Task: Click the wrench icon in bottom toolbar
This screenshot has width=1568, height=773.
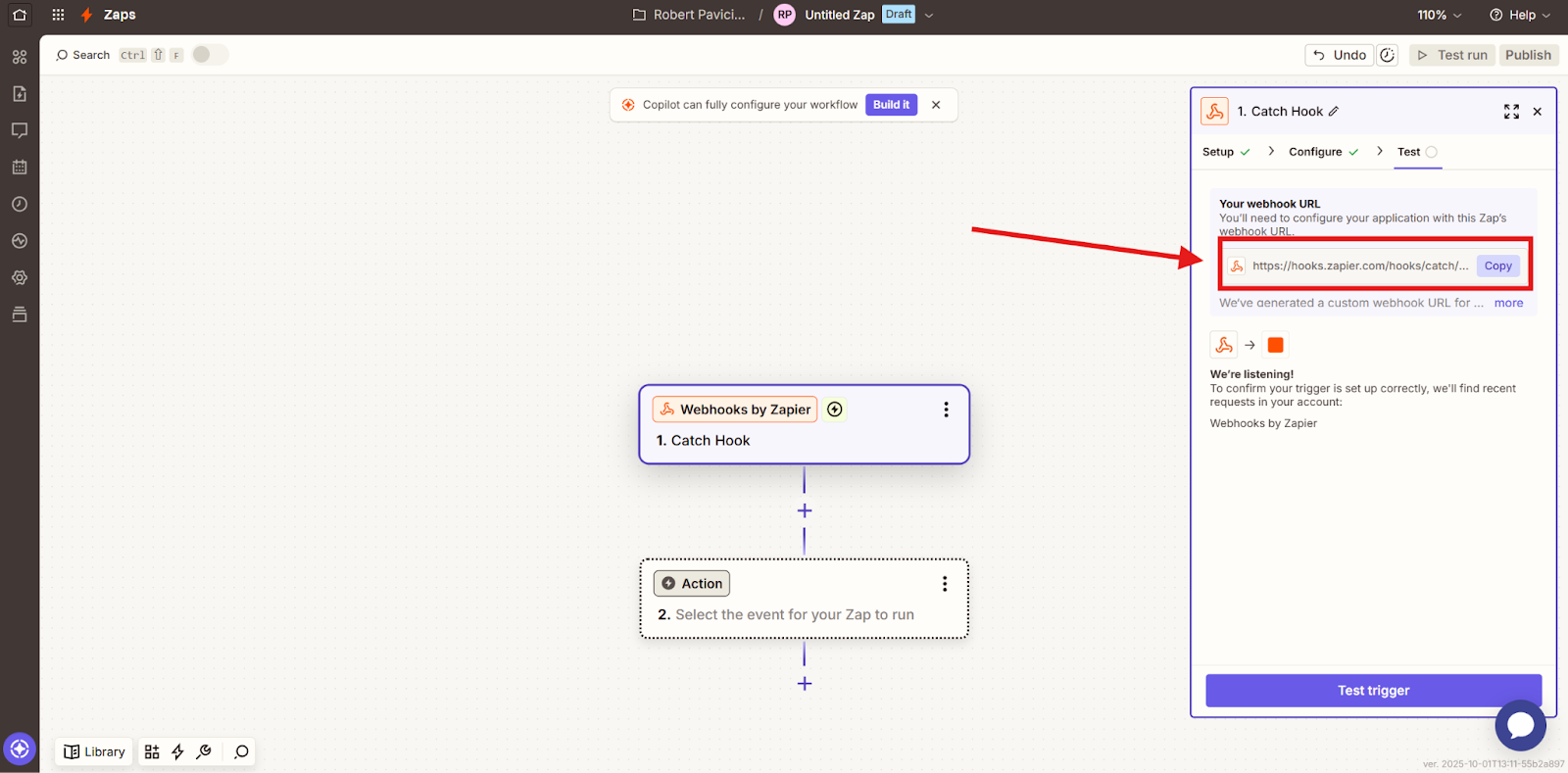Action: [x=204, y=751]
